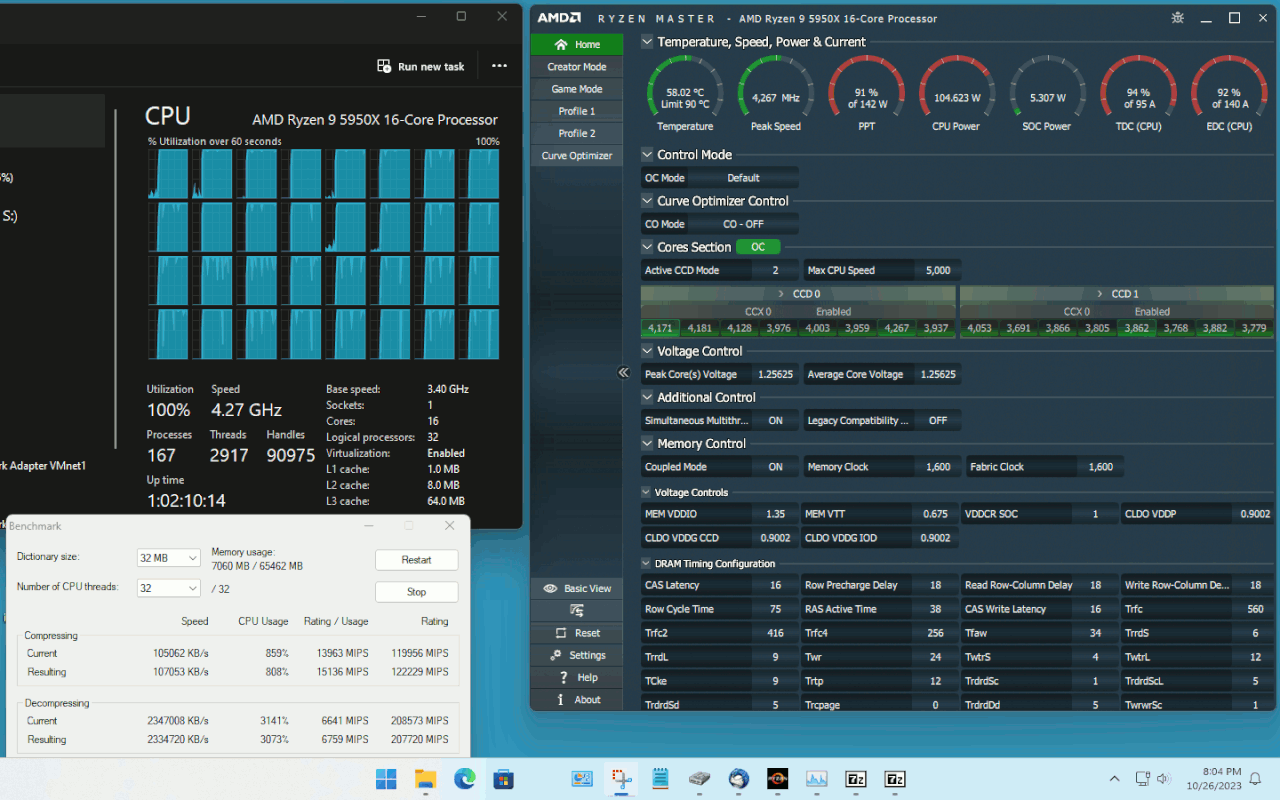The height and width of the screenshot is (800, 1280).
Task: Toggle Legacy Compatibility Mode OFF setting
Action: (937, 421)
